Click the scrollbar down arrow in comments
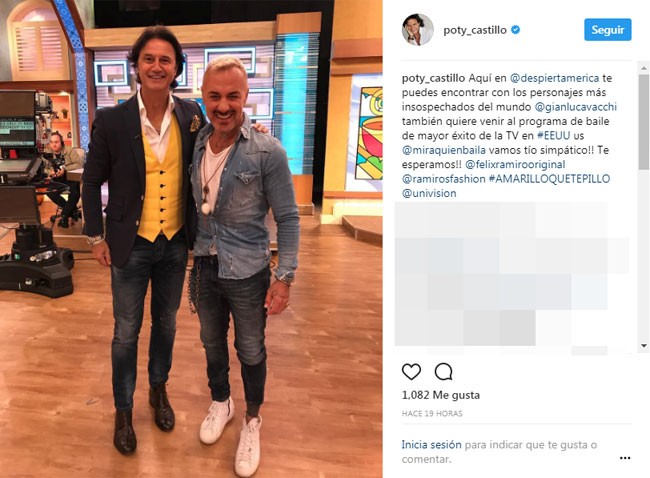The width and height of the screenshot is (650, 478). [x=644, y=345]
